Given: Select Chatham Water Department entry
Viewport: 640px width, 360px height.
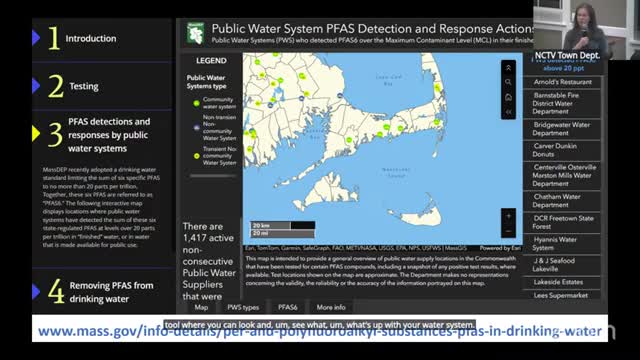Looking at the screenshot, I should pos(562,201).
